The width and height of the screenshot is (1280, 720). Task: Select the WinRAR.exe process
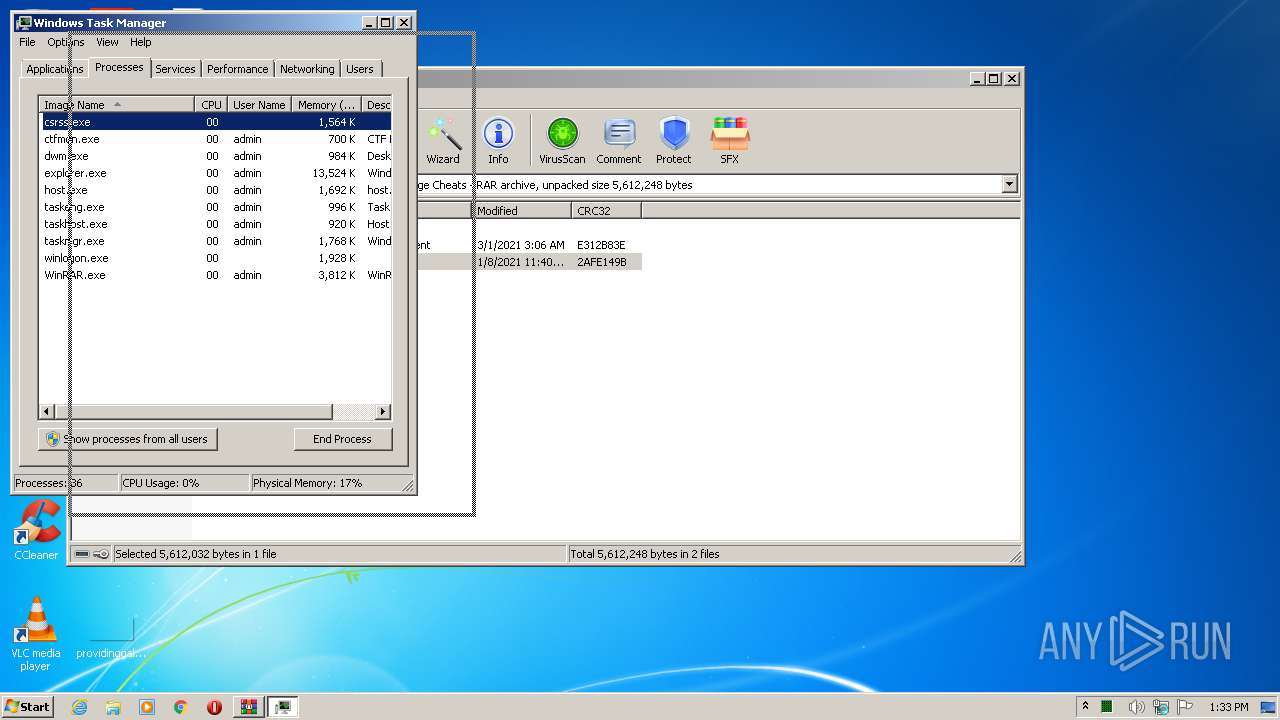point(215,275)
